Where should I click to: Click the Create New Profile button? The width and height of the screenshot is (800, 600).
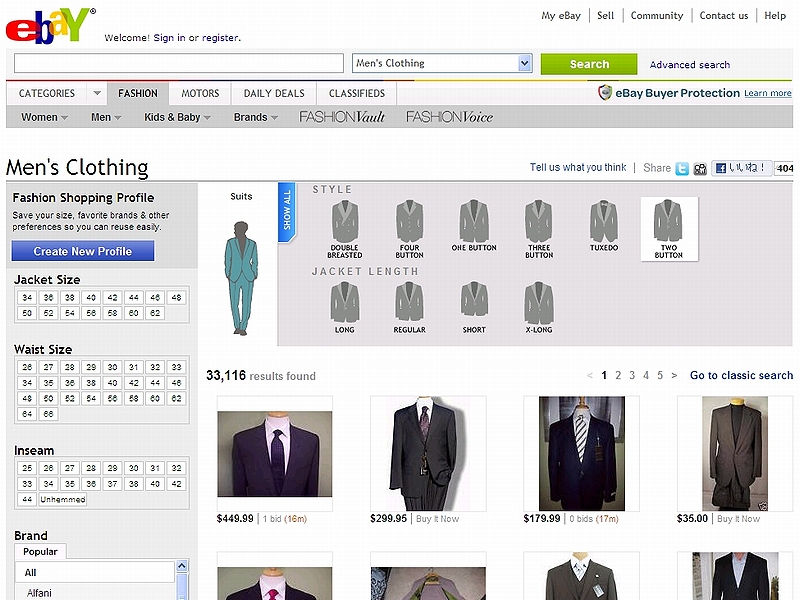point(83,251)
